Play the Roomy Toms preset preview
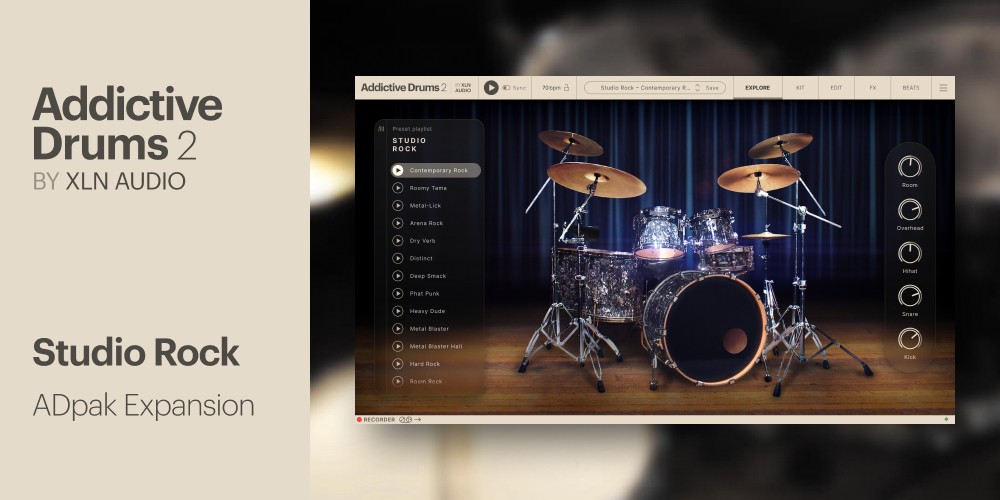This screenshot has width=1000, height=500. pos(397,188)
